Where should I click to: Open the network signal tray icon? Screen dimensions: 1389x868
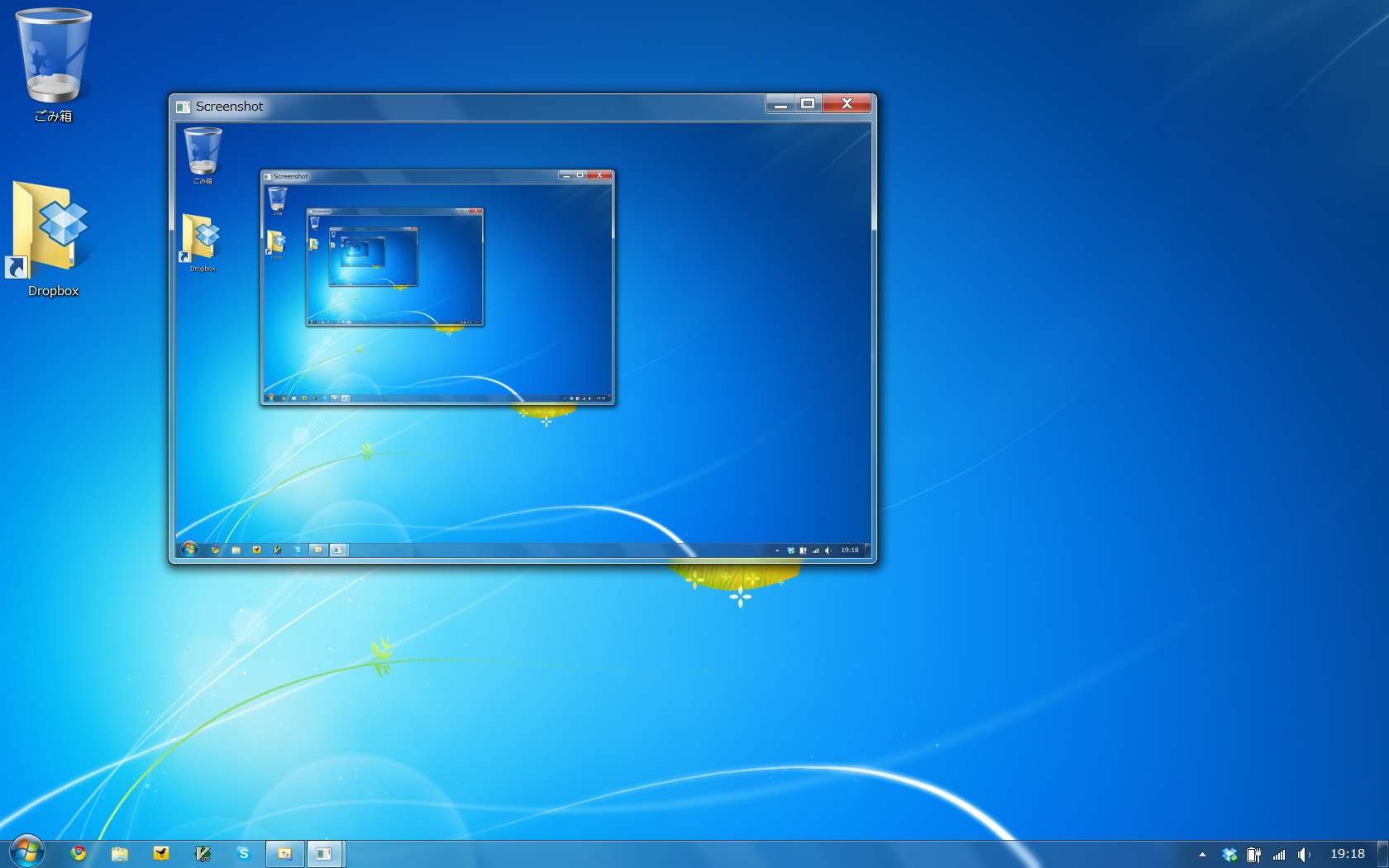coord(1279,855)
